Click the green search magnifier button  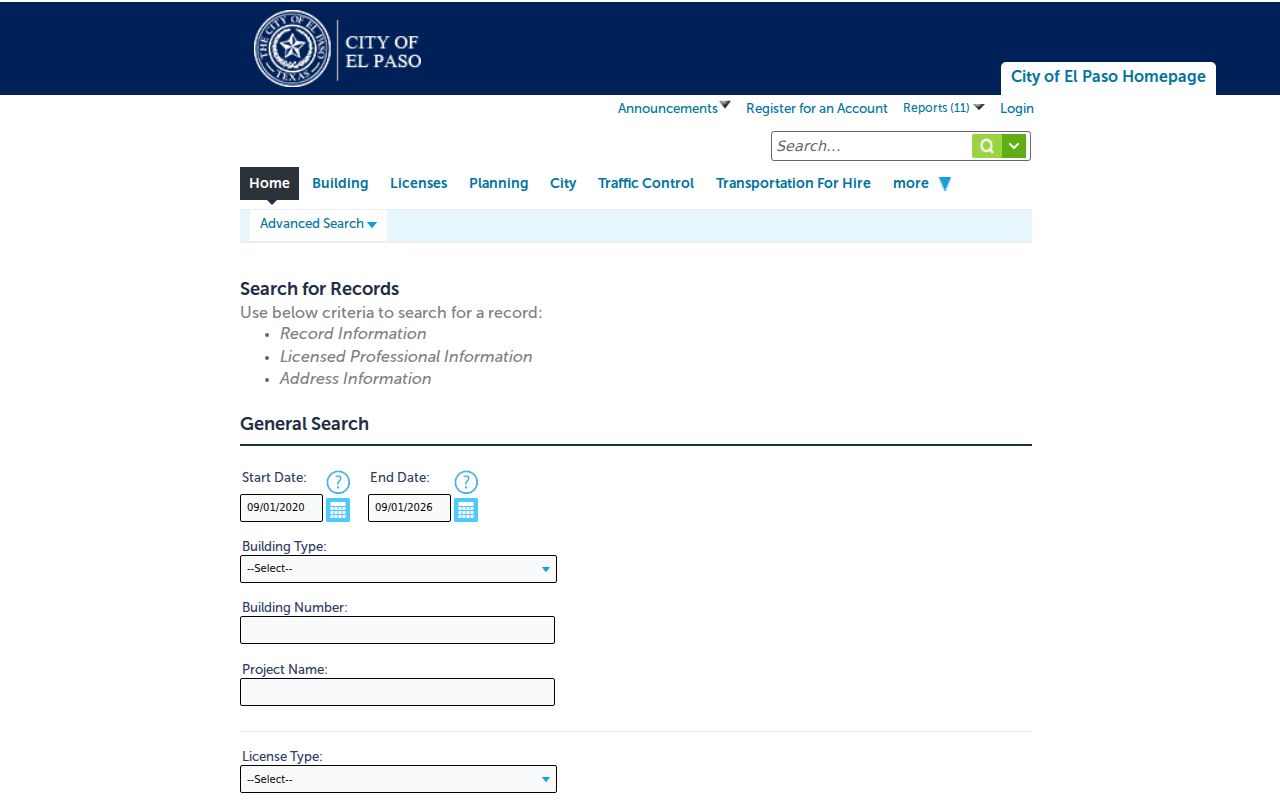(x=986, y=146)
